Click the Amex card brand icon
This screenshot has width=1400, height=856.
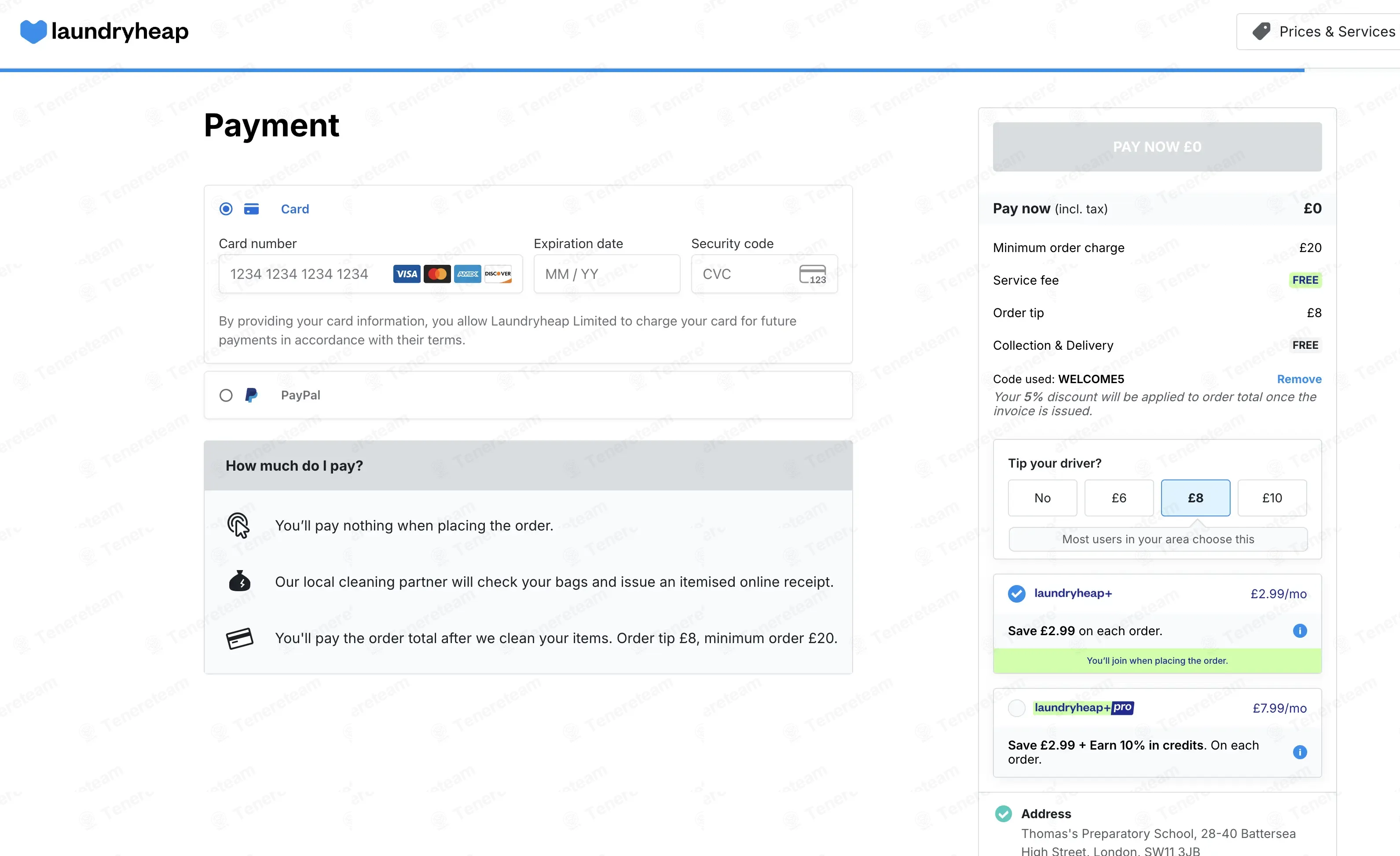468,274
